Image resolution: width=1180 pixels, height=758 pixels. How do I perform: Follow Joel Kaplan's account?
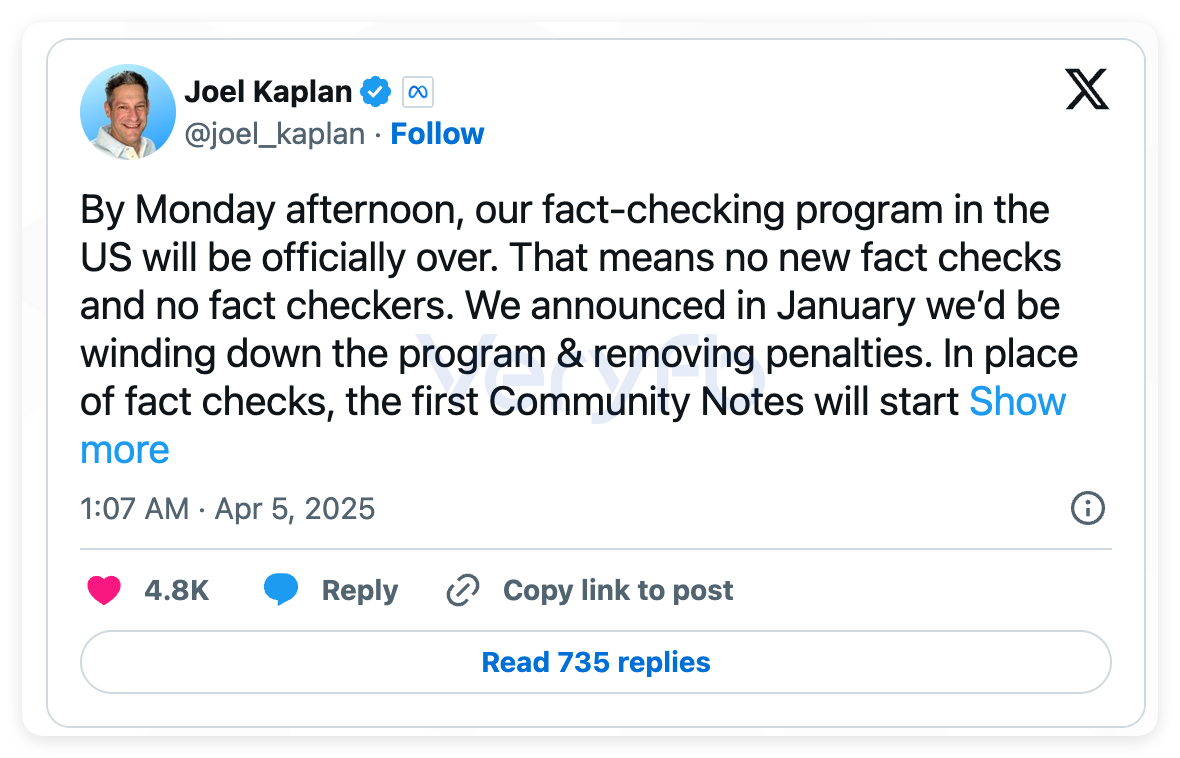click(x=437, y=134)
